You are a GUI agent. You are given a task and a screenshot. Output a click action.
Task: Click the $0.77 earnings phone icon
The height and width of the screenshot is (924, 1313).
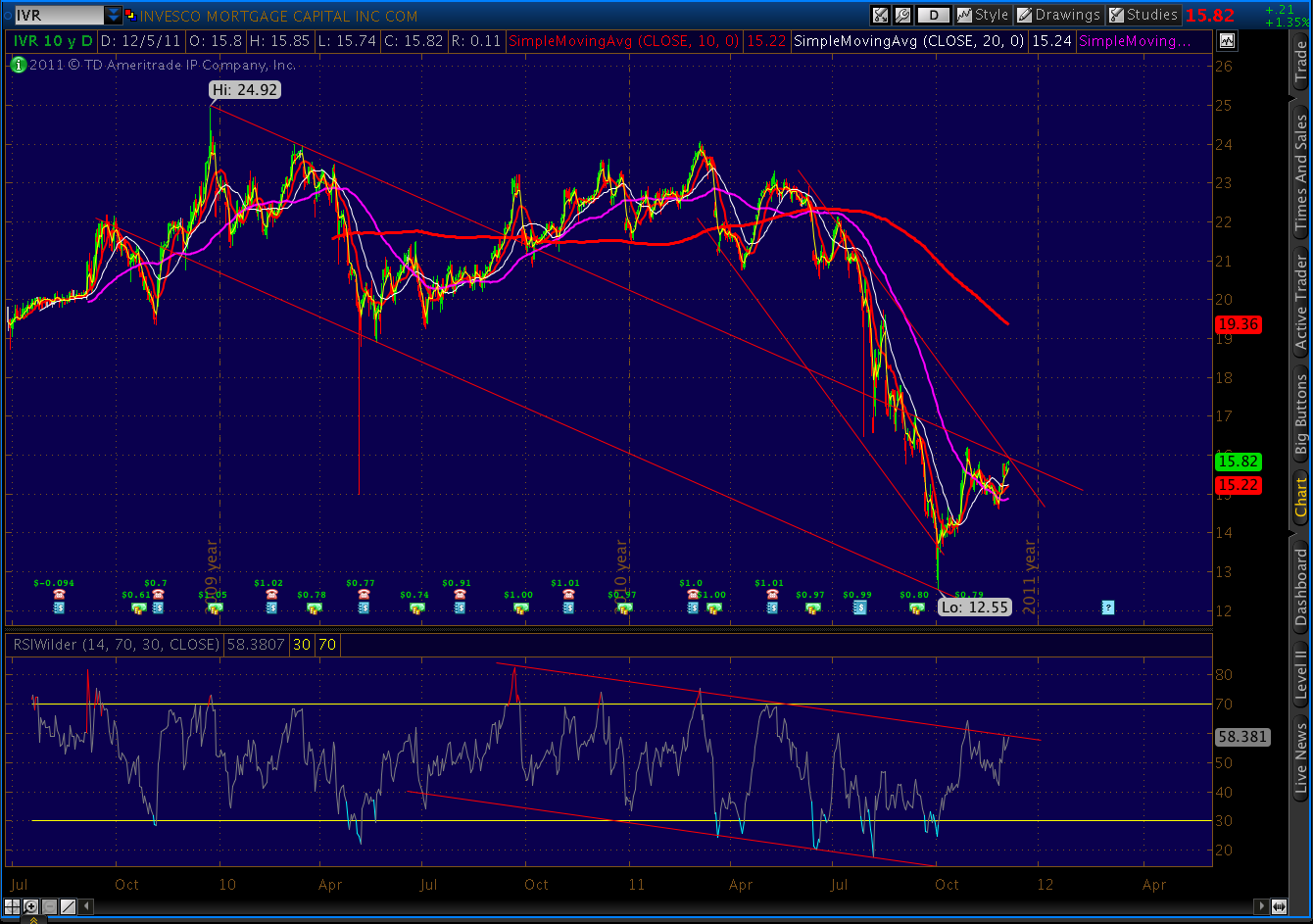pos(364,594)
